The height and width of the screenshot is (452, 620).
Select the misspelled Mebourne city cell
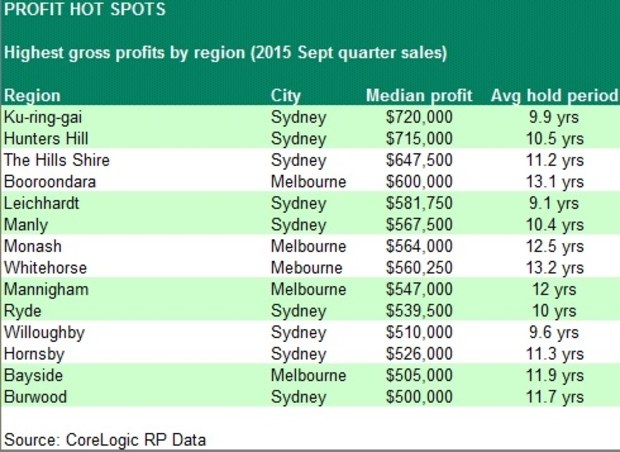(306, 268)
